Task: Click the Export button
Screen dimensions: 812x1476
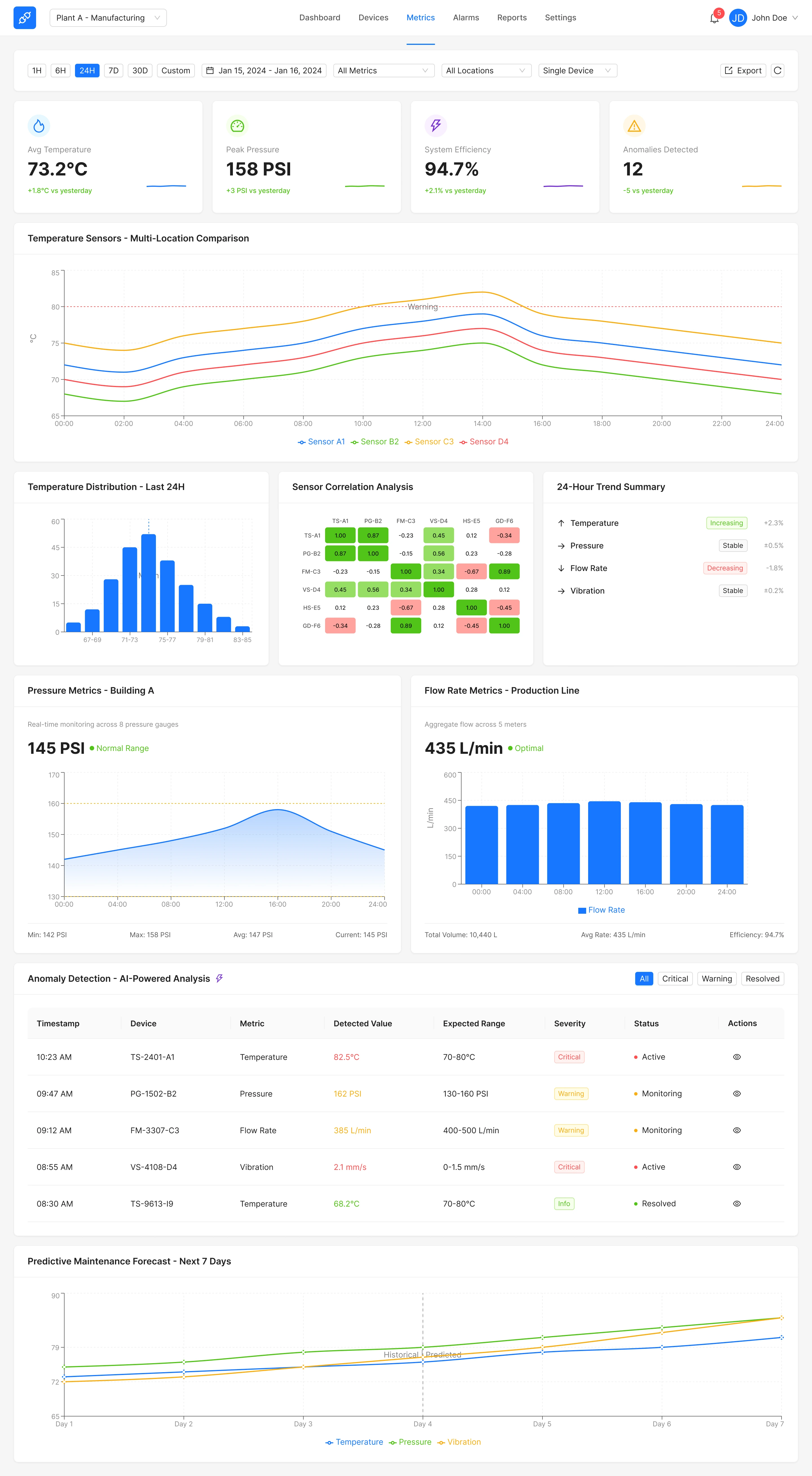Action: coord(743,71)
